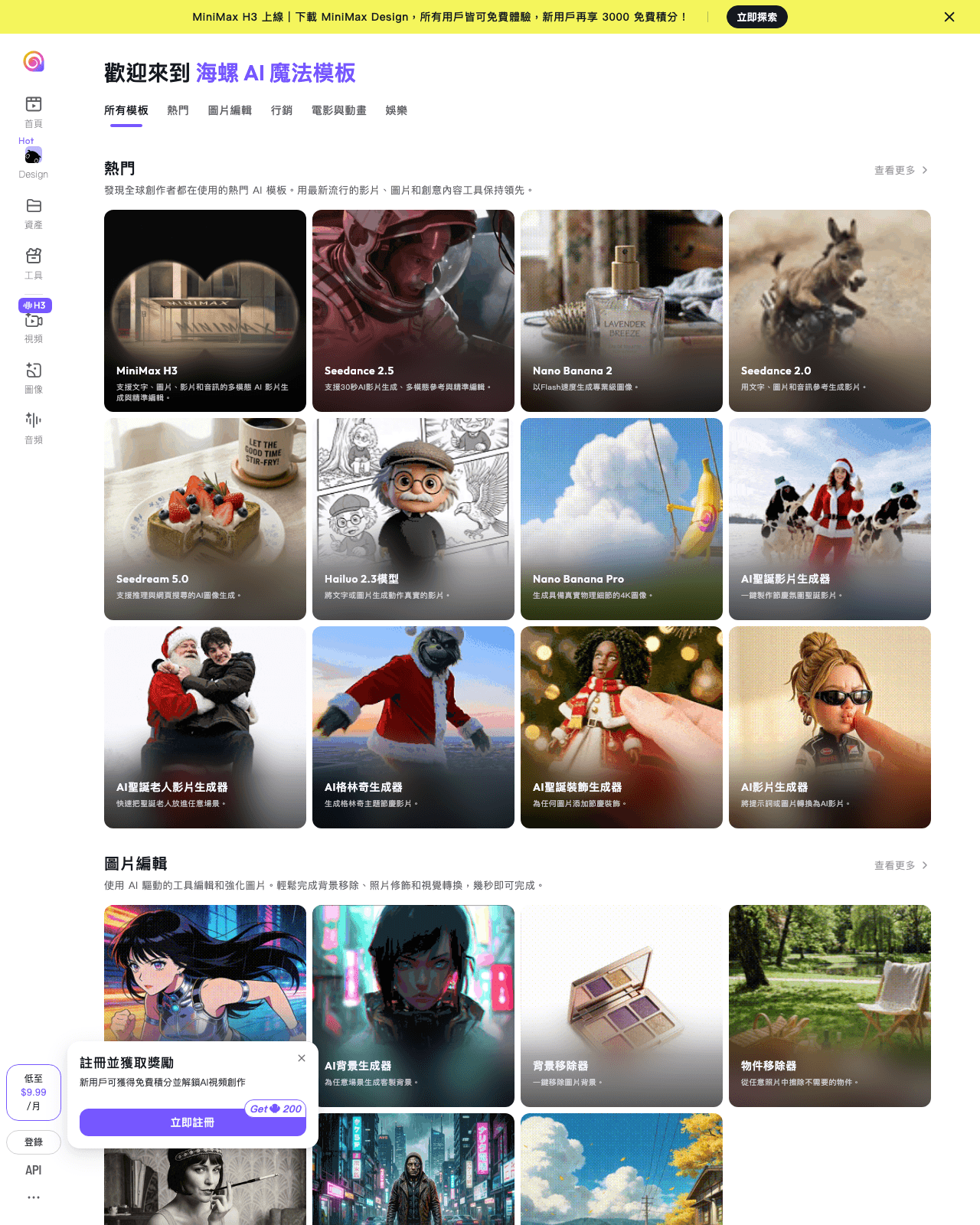Viewport: 980px width, 1225px height.
Task: Open the black-and-white vintage woman card
Action: 205,1187
